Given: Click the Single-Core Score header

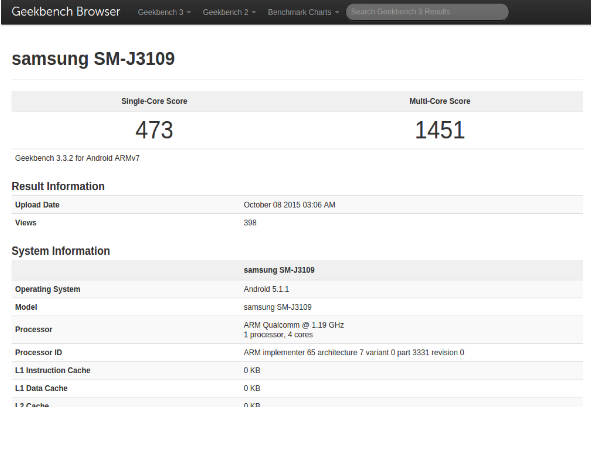Looking at the screenshot, I should tap(154, 101).
